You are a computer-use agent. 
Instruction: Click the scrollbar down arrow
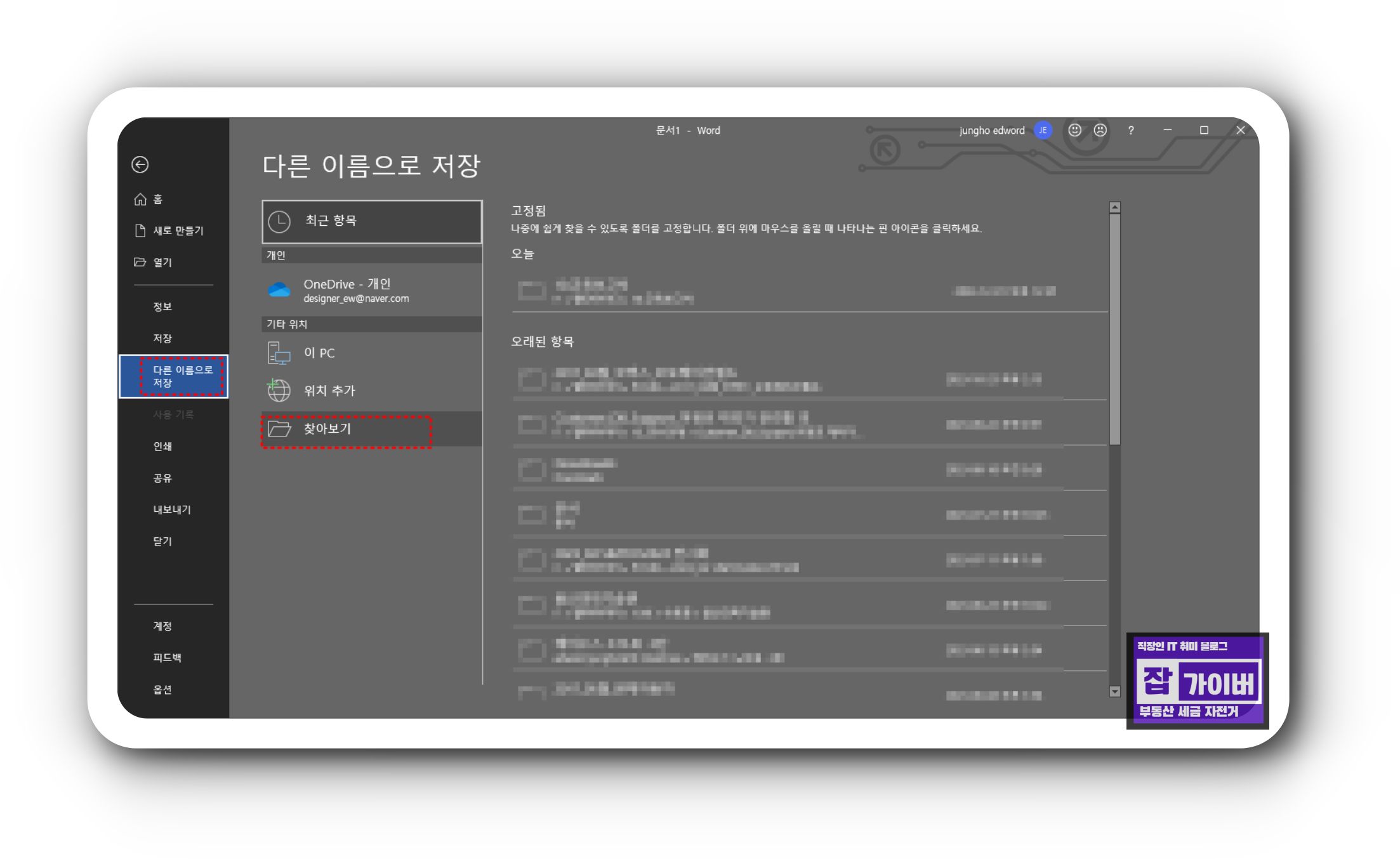[1114, 692]
